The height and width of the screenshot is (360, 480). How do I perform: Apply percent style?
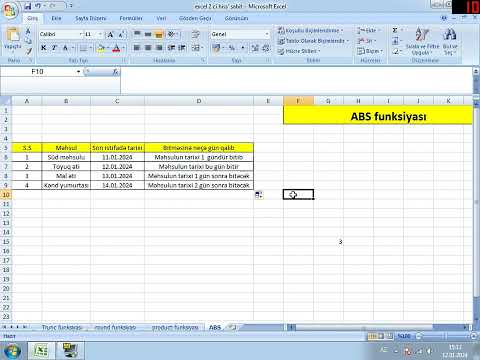coord(232,48)
